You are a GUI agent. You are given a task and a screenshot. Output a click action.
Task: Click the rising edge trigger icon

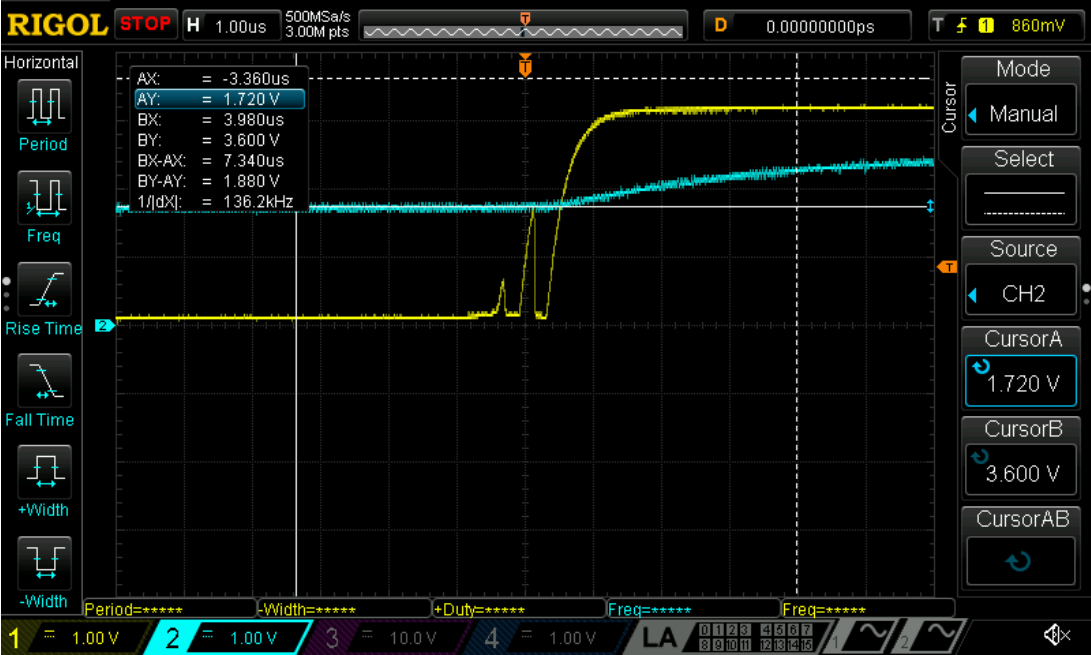click(x=962, y=26)
